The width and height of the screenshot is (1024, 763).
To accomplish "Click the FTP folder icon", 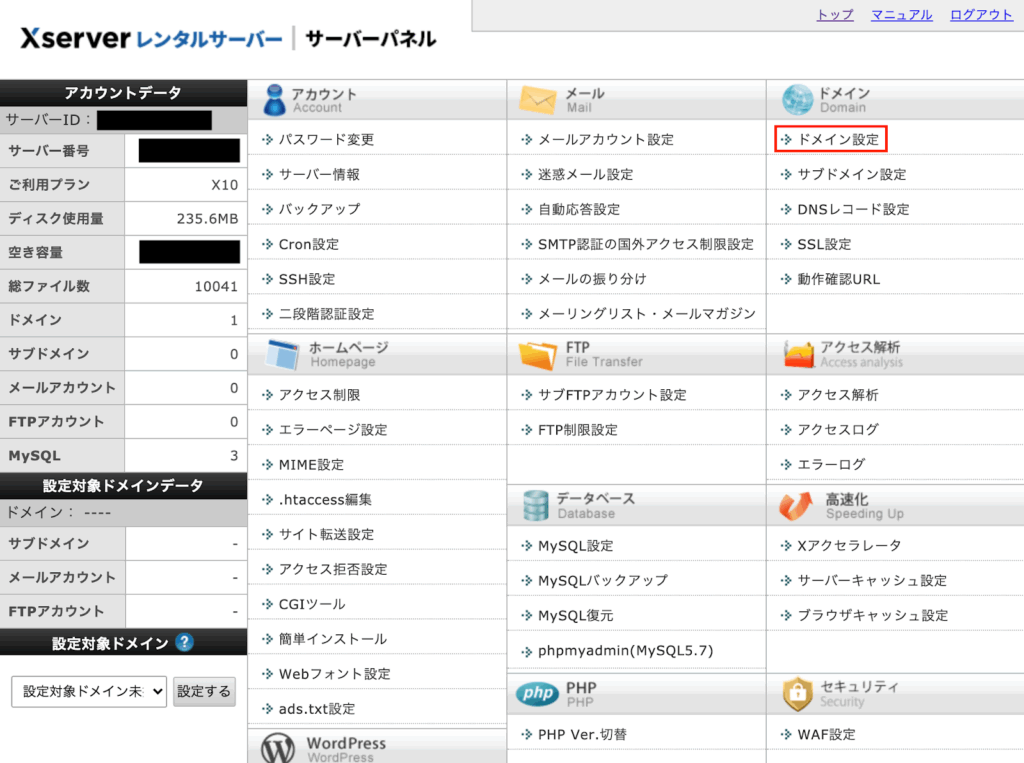I will [538, 354].
